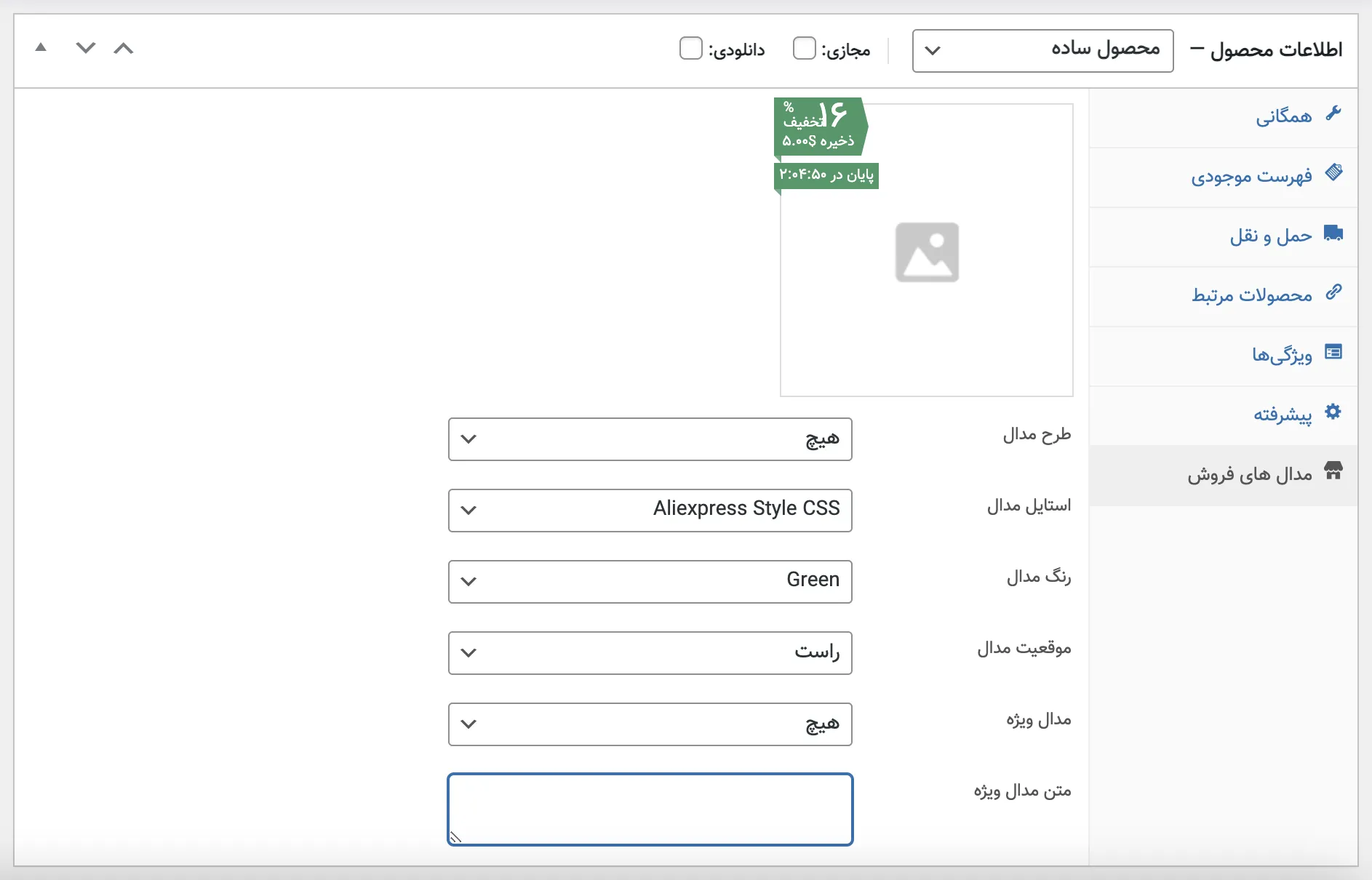
Task: Open the استایل مدال dropdown showing Aliexpress Style CSS
Action: tap(650, 511)
